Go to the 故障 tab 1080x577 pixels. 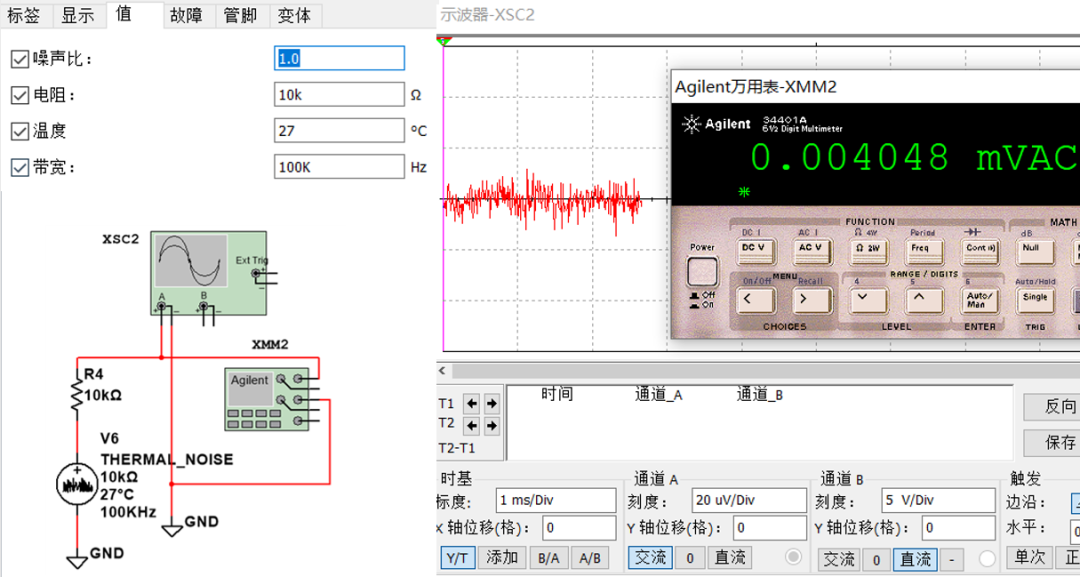click(188, 14)
